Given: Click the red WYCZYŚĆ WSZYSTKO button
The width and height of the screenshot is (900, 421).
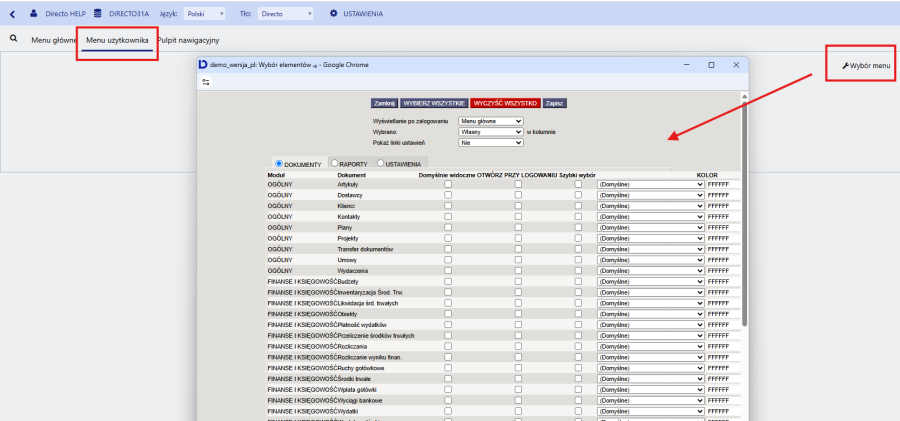Looking at the screenshot, I should click(x=505, y=103).
